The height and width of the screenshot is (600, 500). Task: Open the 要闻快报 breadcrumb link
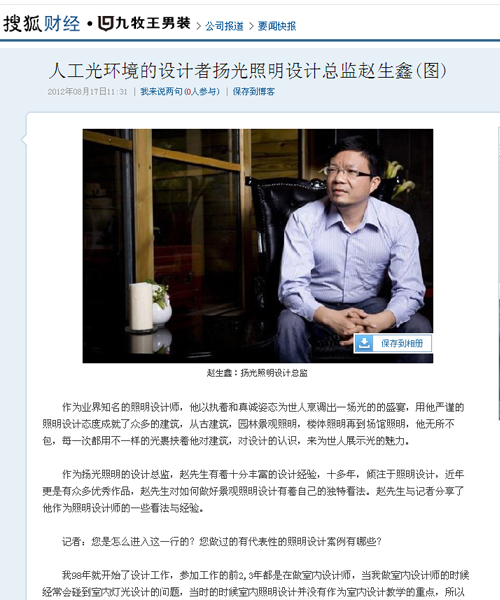[277, 26]
